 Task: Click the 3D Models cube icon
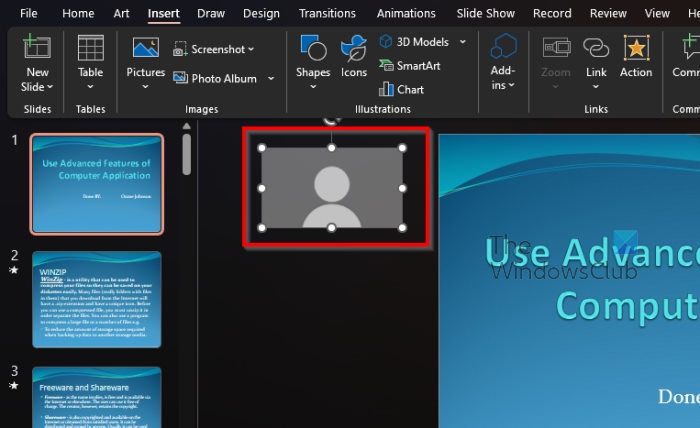385,42
